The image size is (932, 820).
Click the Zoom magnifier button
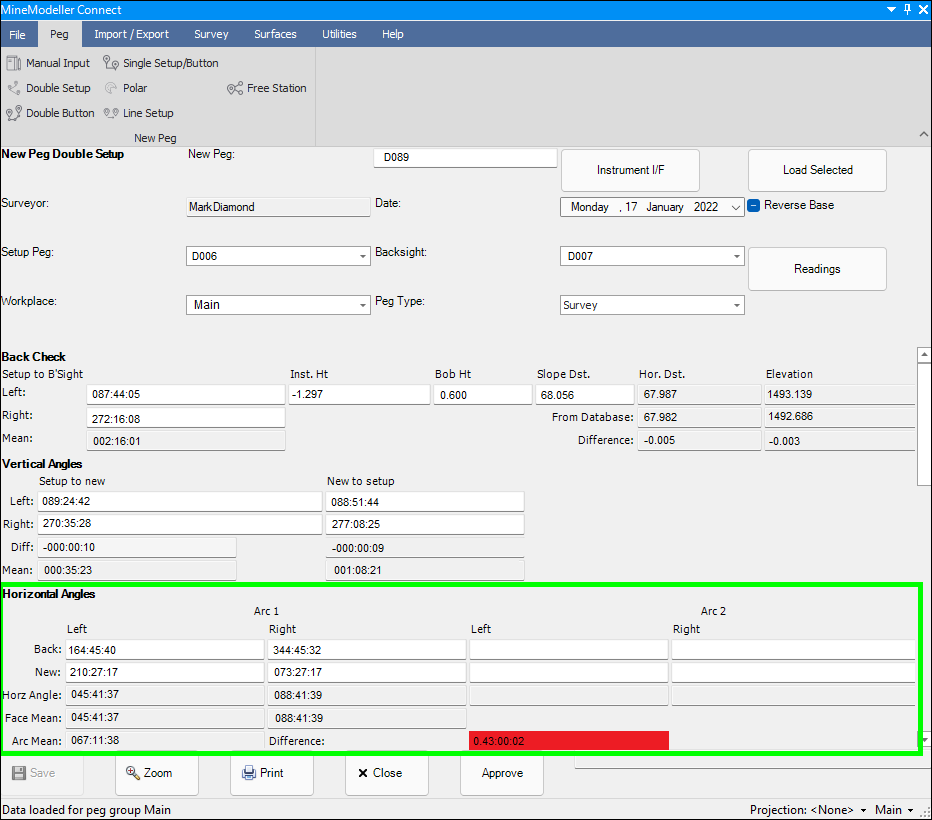[149, 773]
